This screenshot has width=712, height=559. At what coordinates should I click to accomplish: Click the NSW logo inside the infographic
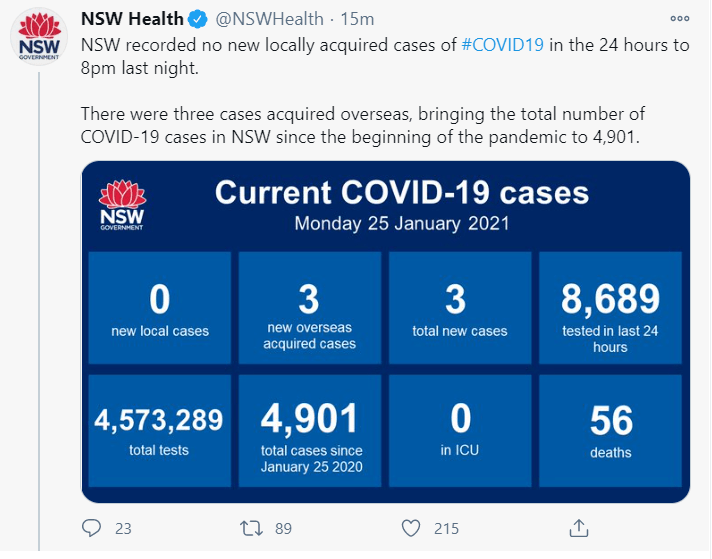(x=122, y=205)
